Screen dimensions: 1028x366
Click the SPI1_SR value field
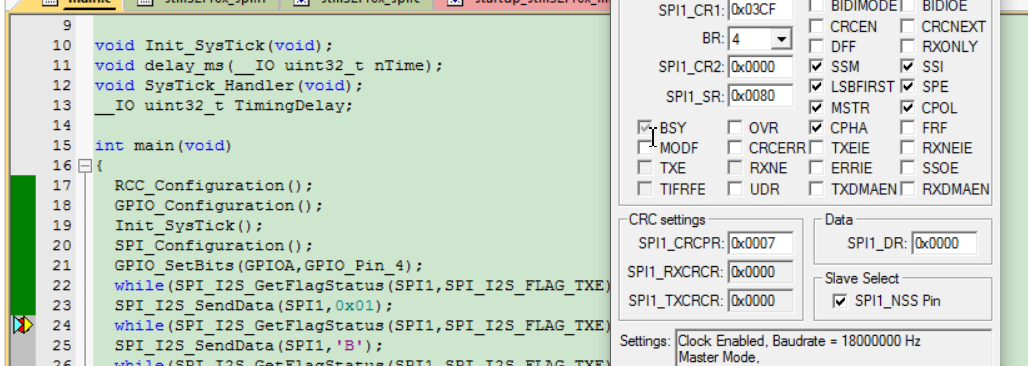761,96
